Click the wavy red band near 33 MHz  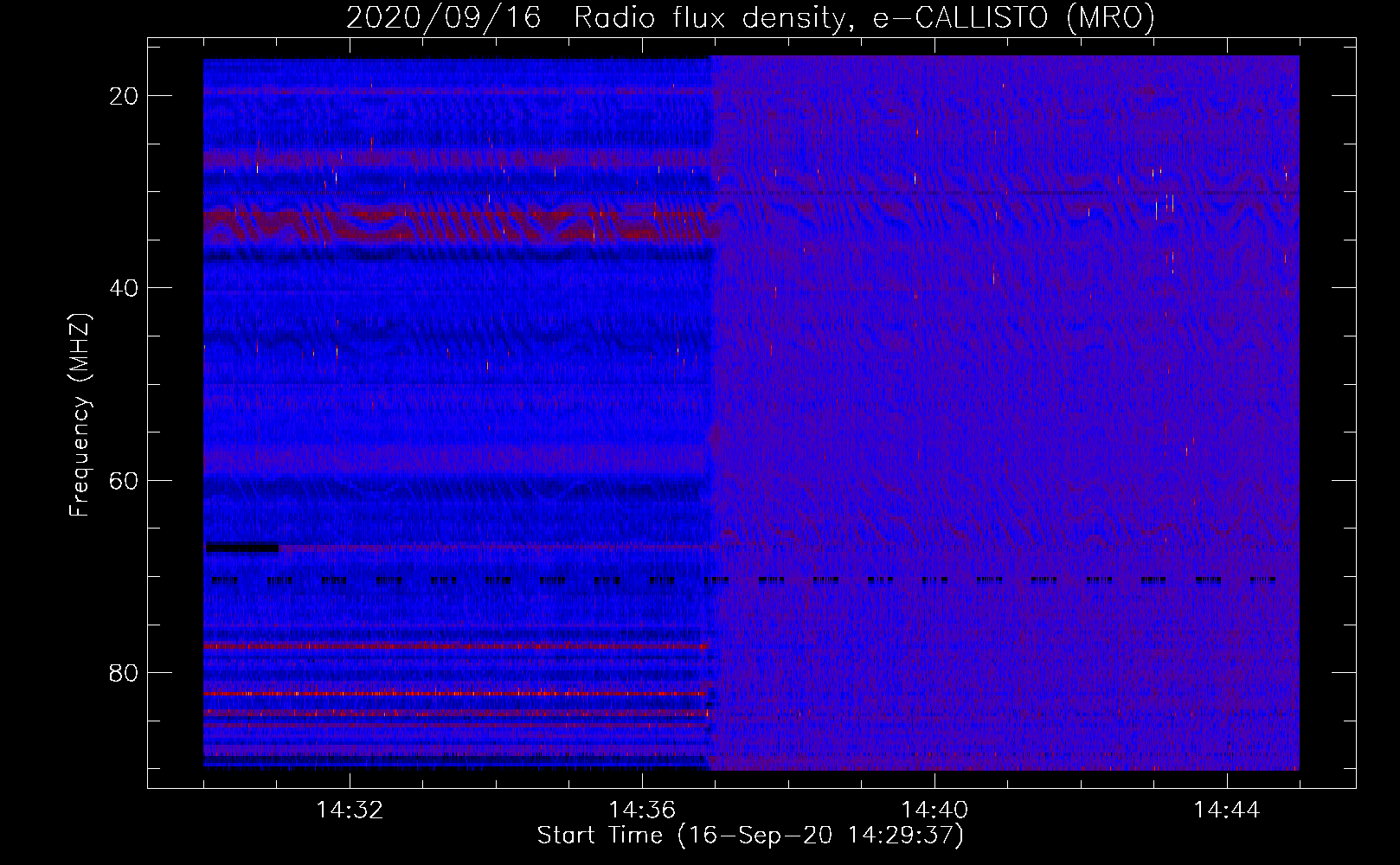(461, 224)
